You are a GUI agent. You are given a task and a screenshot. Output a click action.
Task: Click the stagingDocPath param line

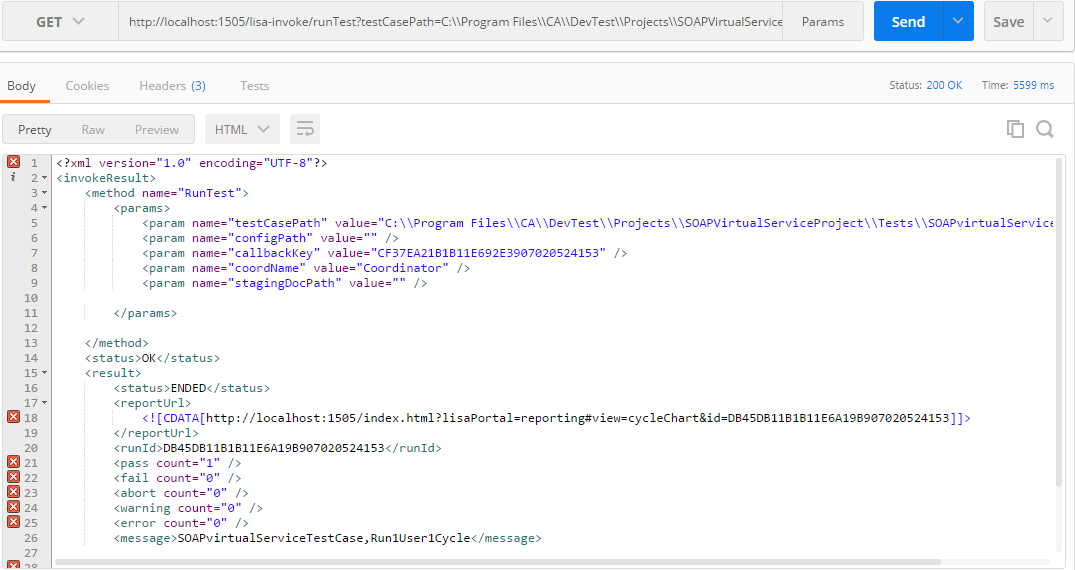click(285, 283)
